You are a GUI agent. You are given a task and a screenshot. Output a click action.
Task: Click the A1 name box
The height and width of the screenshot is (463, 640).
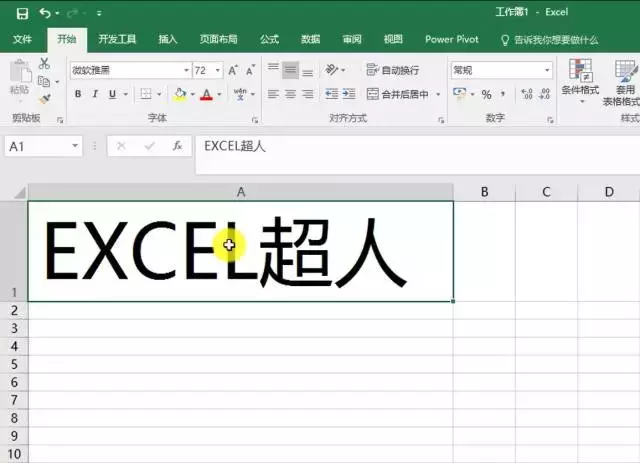point(43,146)
